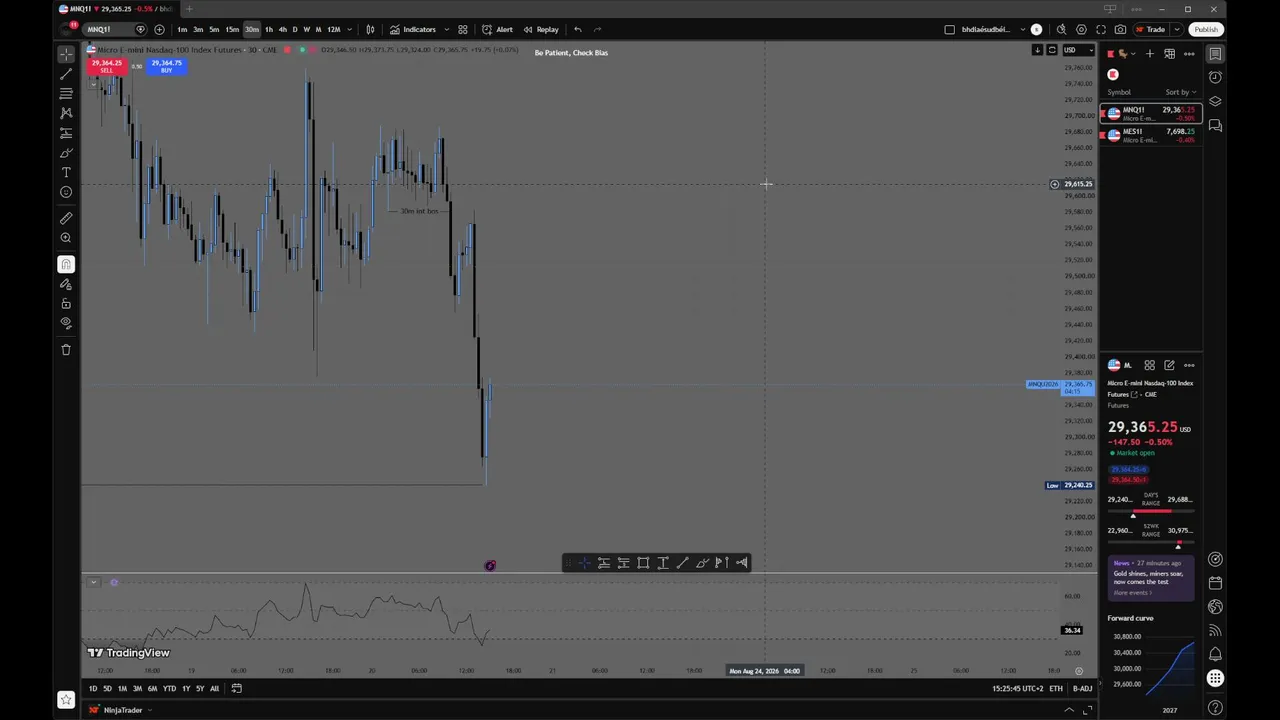Open the quick search icon
This screenshot has width=1280, height=720.
coord(1061,29)
